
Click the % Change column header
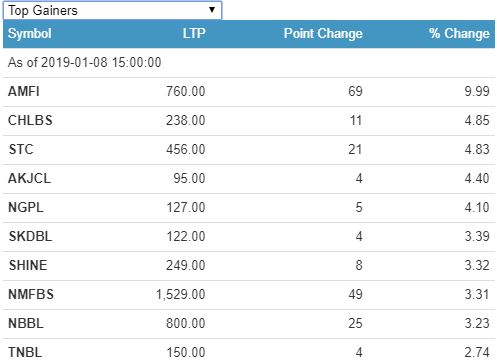459,33
